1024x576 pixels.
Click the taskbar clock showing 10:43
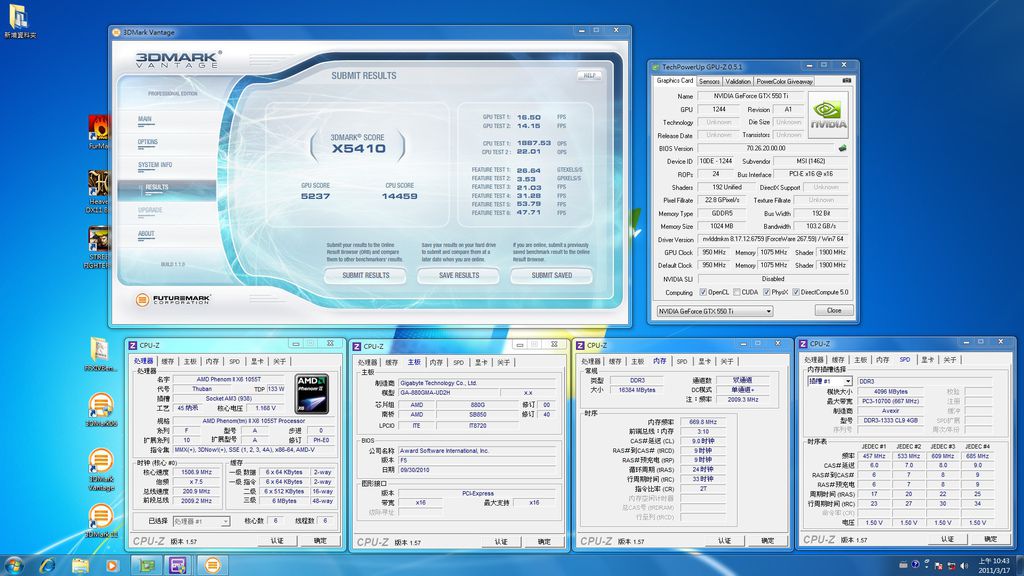point(993,566)
